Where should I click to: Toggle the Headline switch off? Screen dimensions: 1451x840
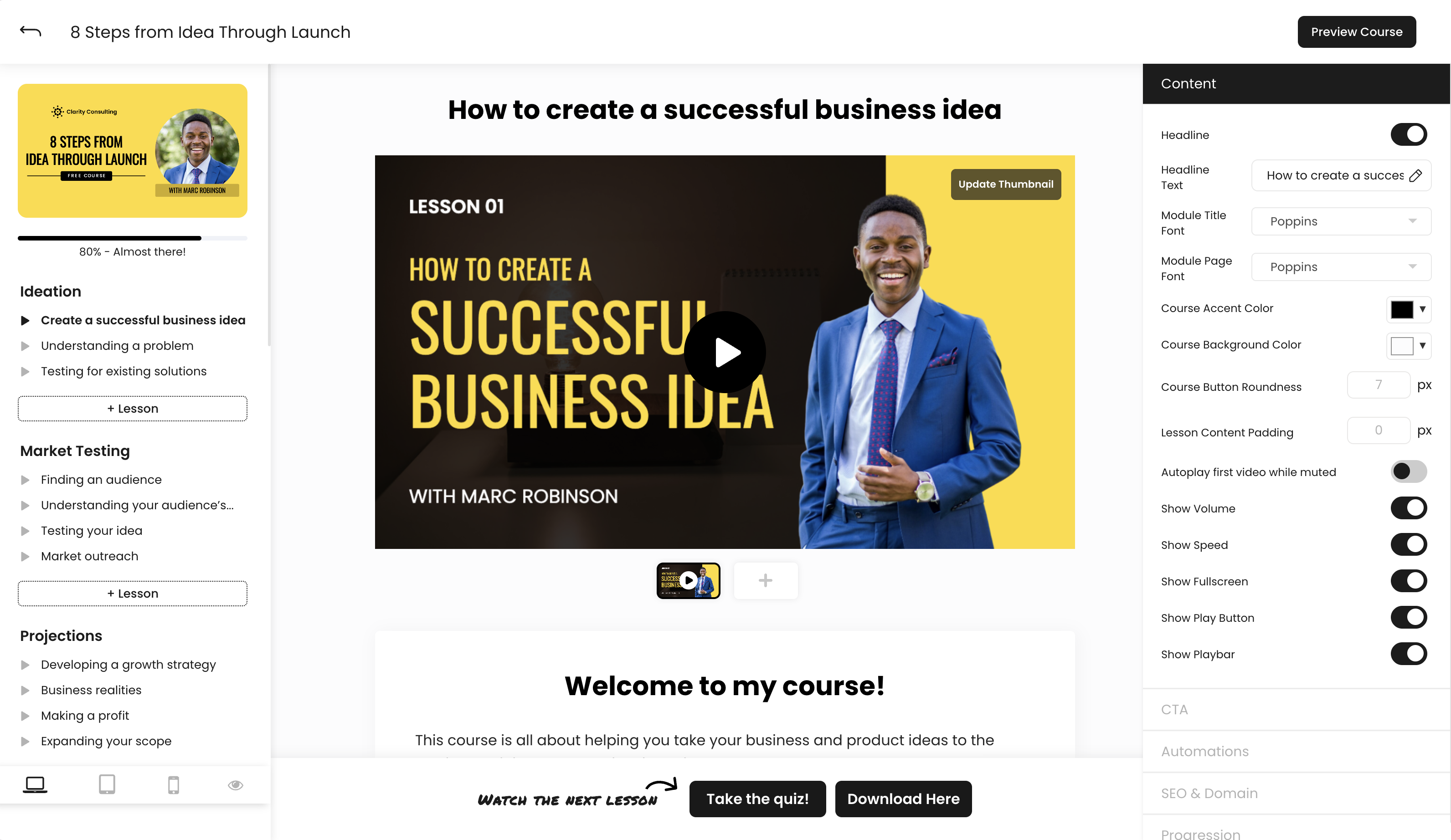click(x=1409, y=135)
